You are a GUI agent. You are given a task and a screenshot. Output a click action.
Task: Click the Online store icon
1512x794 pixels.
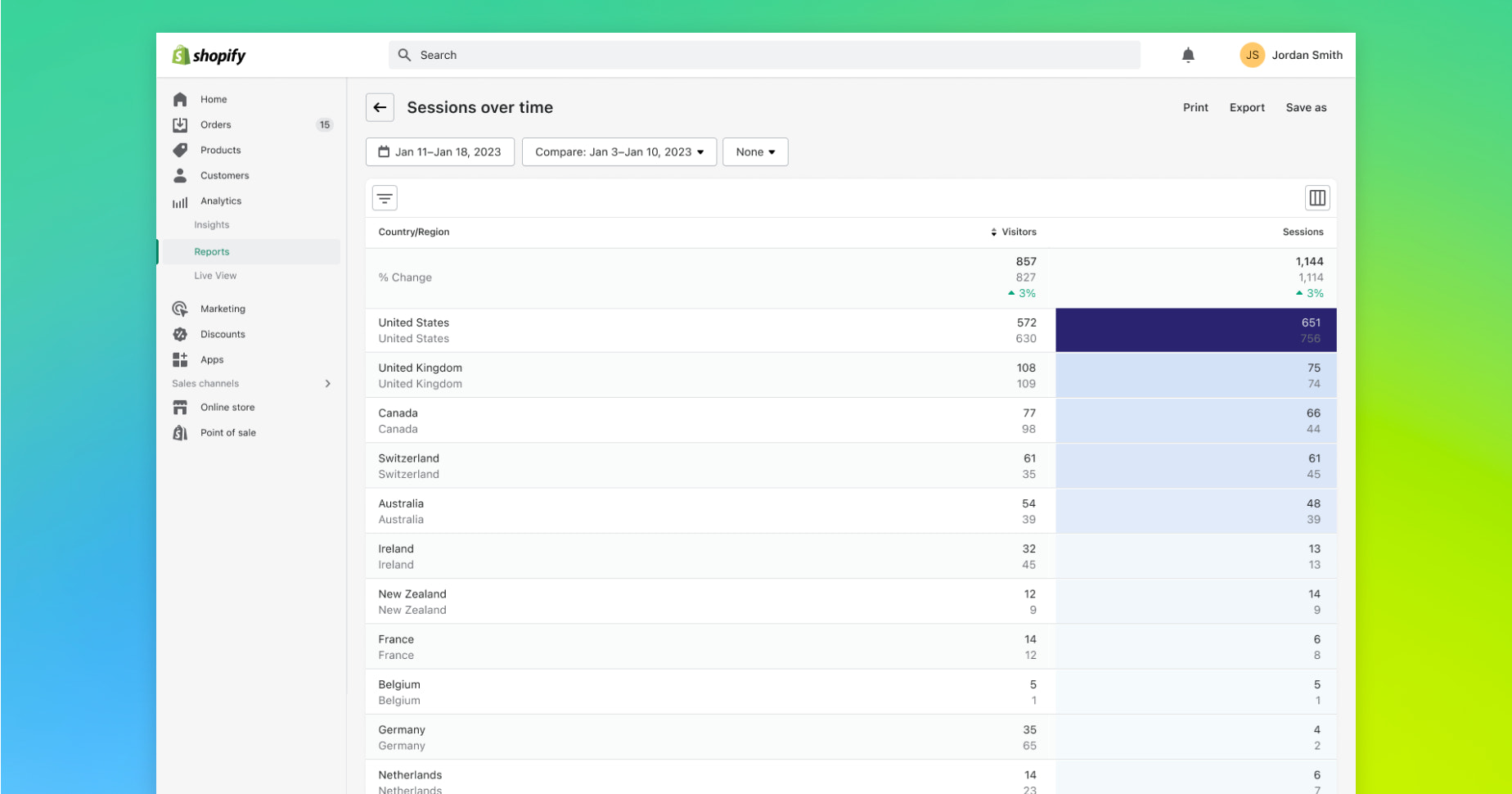tap(180, 407)
